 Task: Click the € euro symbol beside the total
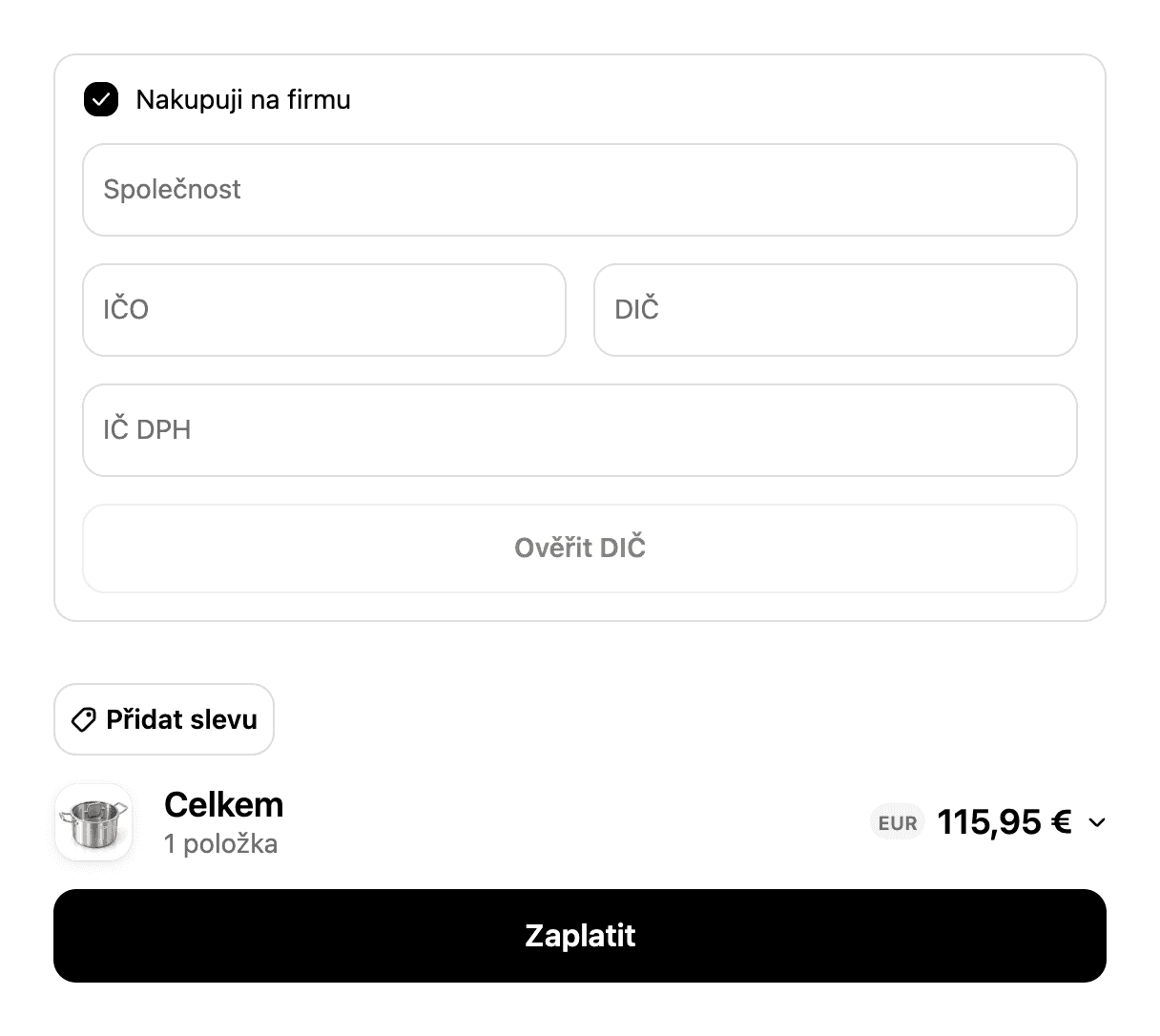point(1062,822)
